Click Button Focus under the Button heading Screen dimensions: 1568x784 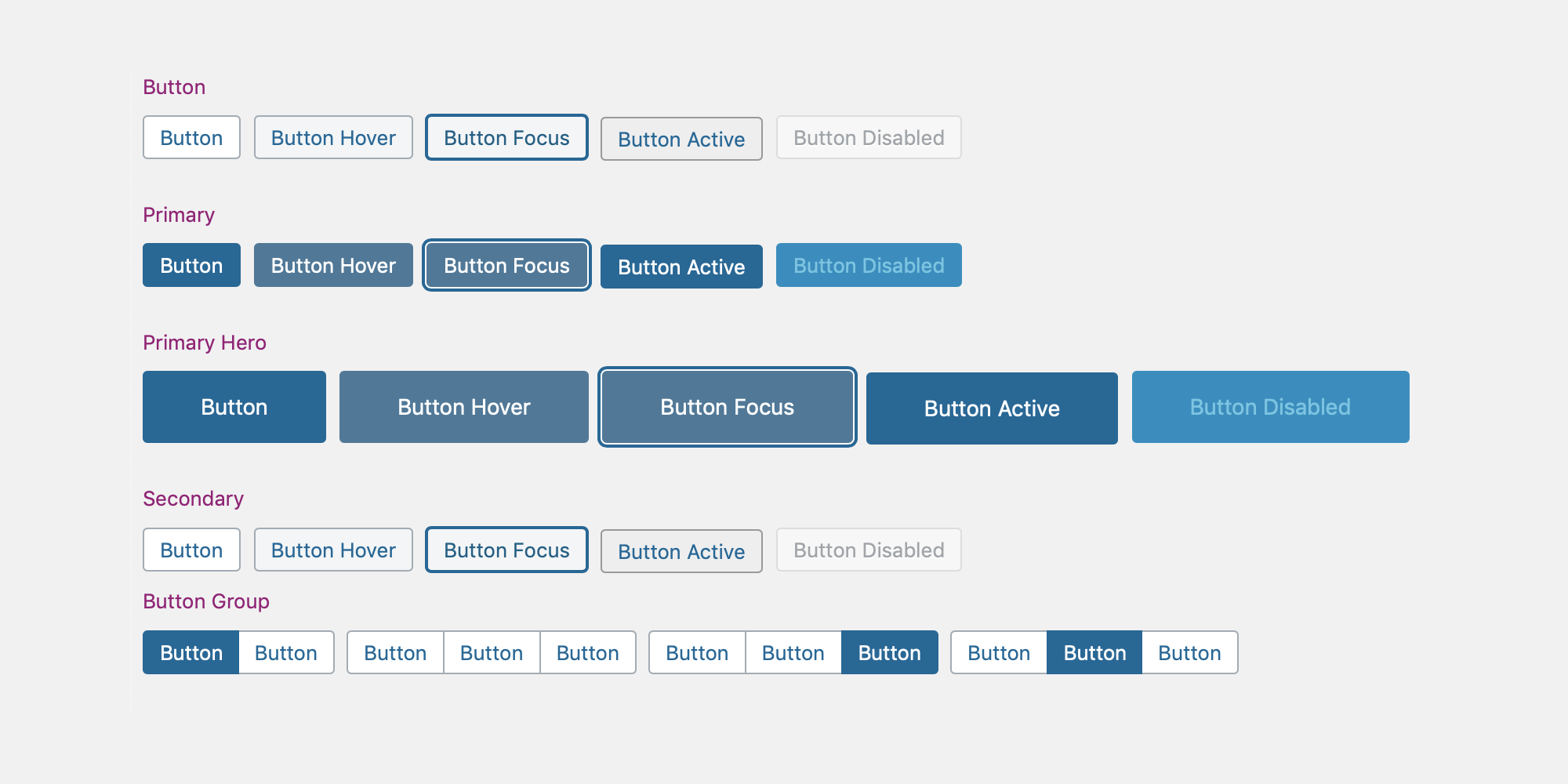tap(506, 138)
